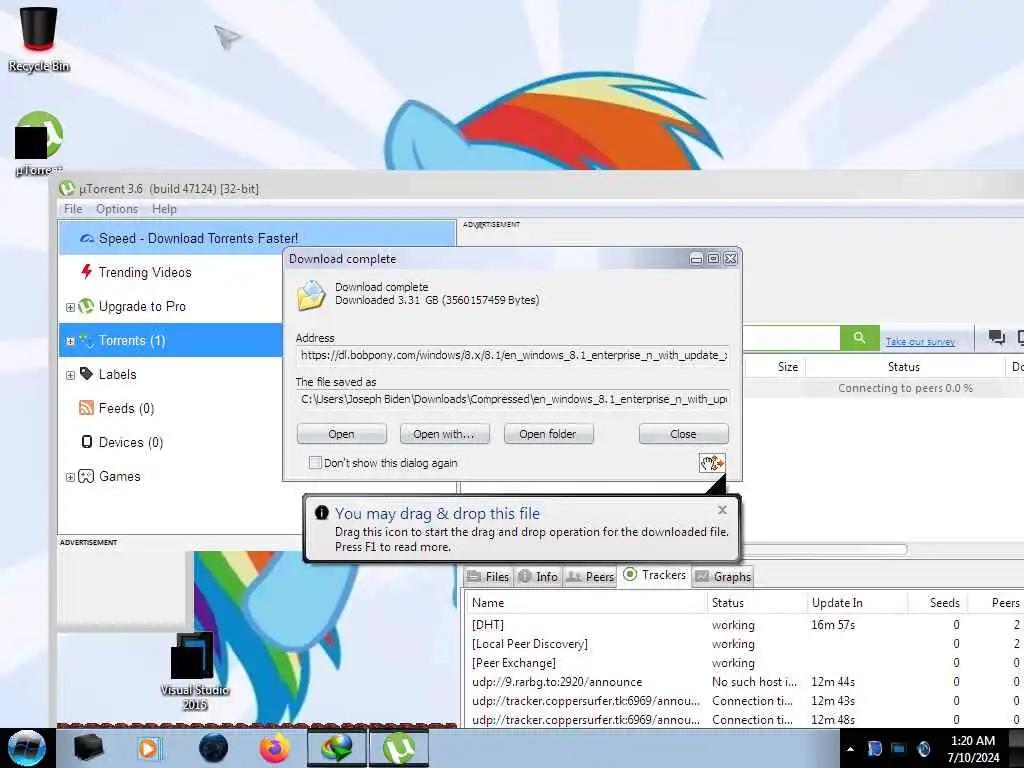Click the downloaded file folder icon in dialog
Image resolution: width=1024 pixels, height=768 pixels.
(311, 295)
